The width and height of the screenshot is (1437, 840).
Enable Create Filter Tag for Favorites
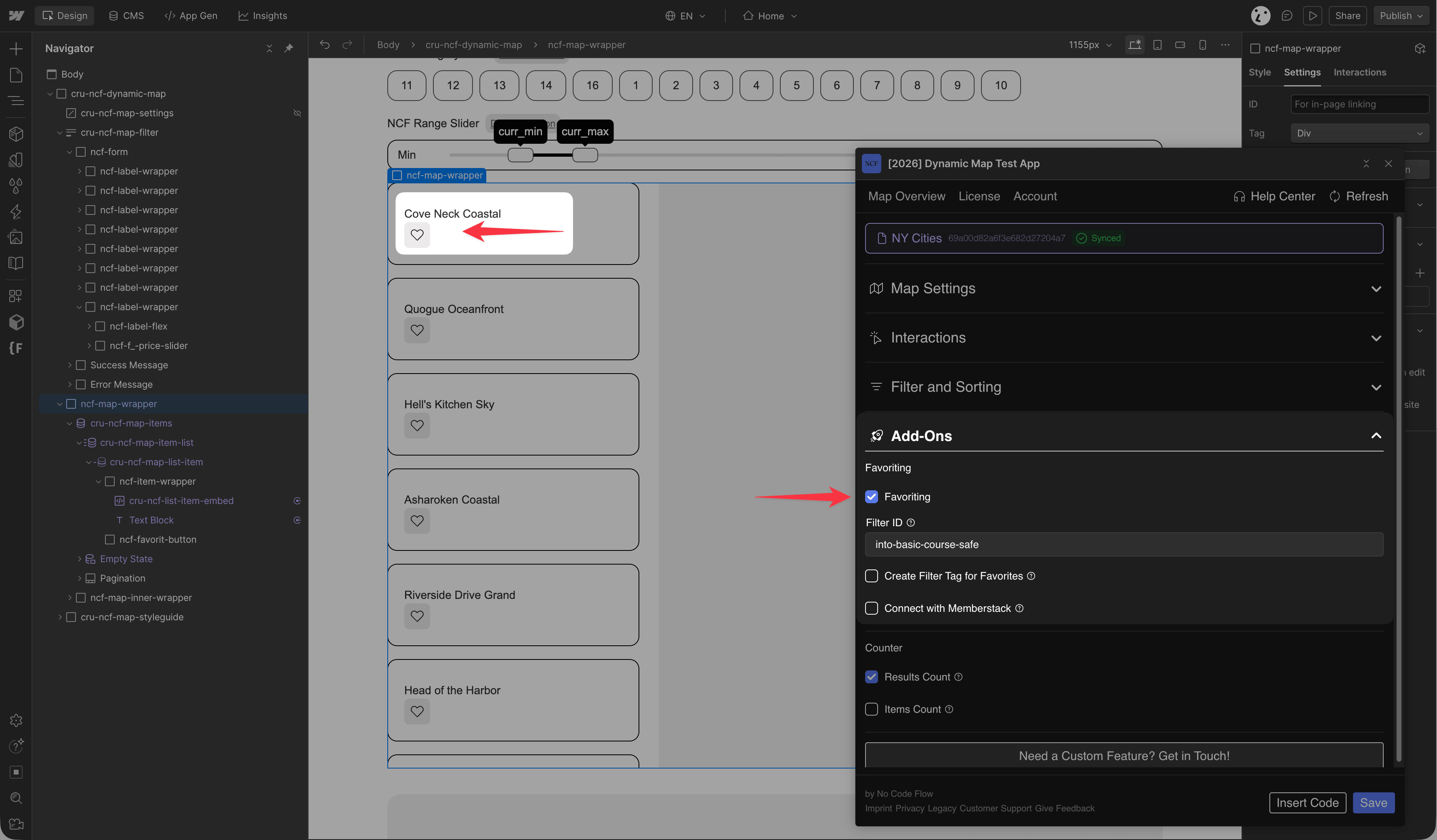pyautogui.click(x=871, y=576)
